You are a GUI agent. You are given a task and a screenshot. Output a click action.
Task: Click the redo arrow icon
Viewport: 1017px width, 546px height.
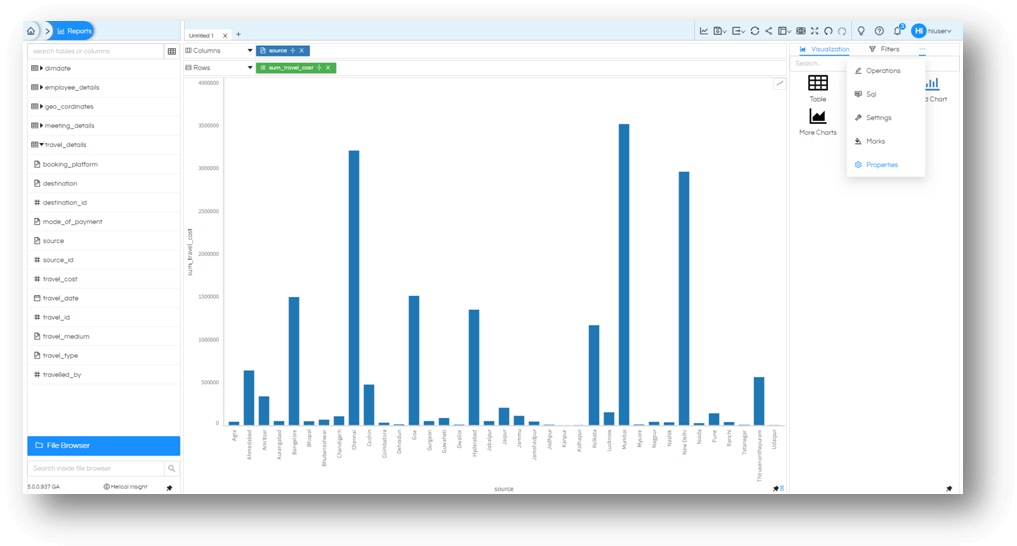pos(842,30)
